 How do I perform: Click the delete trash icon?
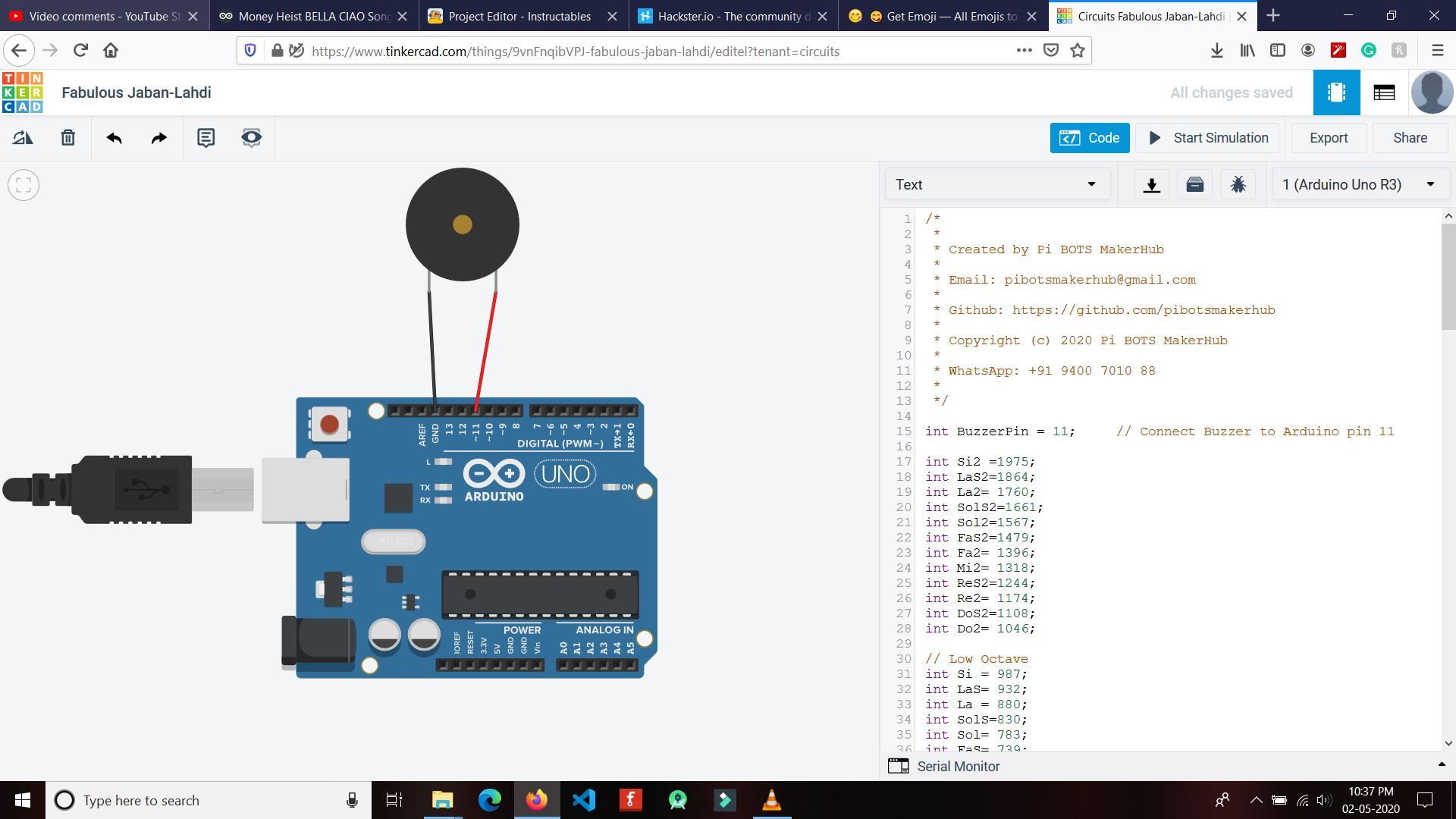coord(67,137)
